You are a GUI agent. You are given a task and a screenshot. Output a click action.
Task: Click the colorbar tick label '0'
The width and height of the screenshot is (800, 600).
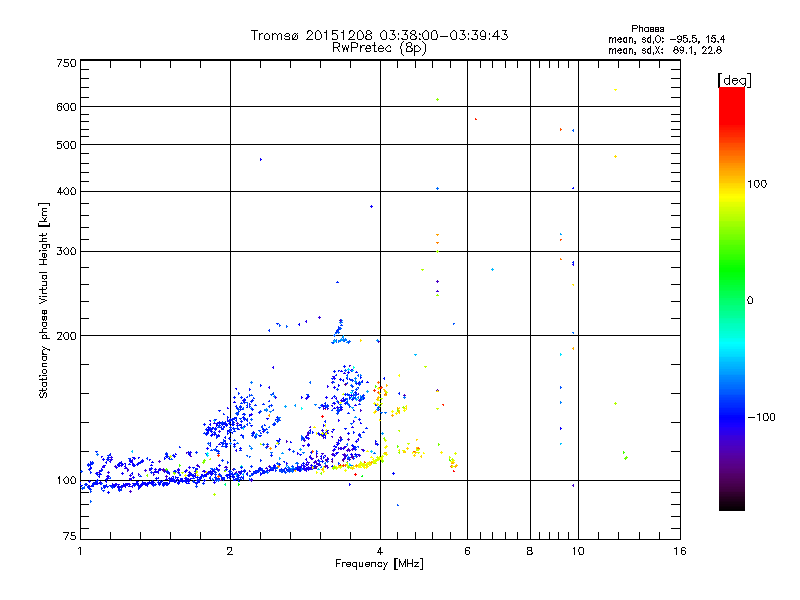(x=750, y=301)
